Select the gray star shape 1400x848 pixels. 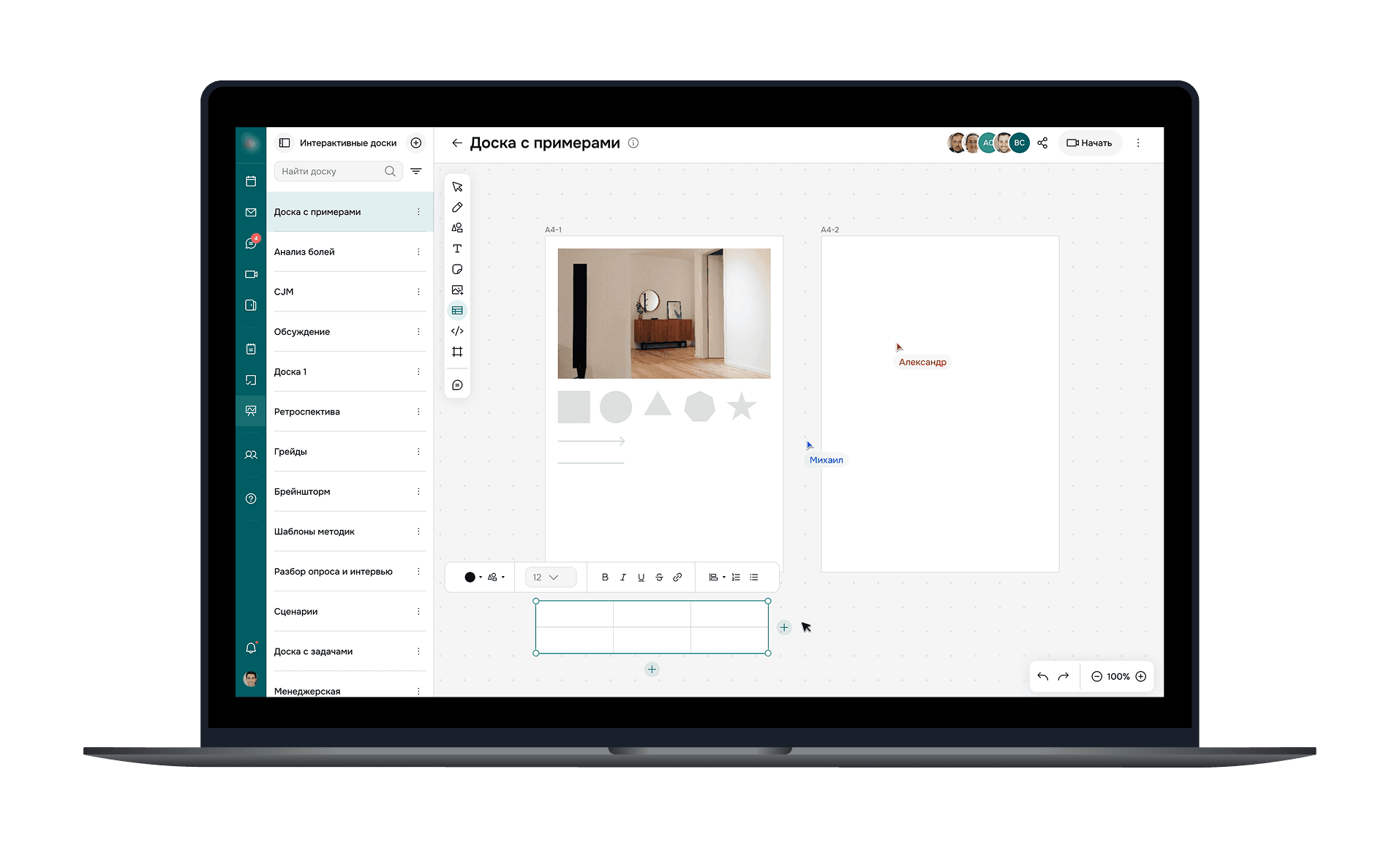(742, 406)
